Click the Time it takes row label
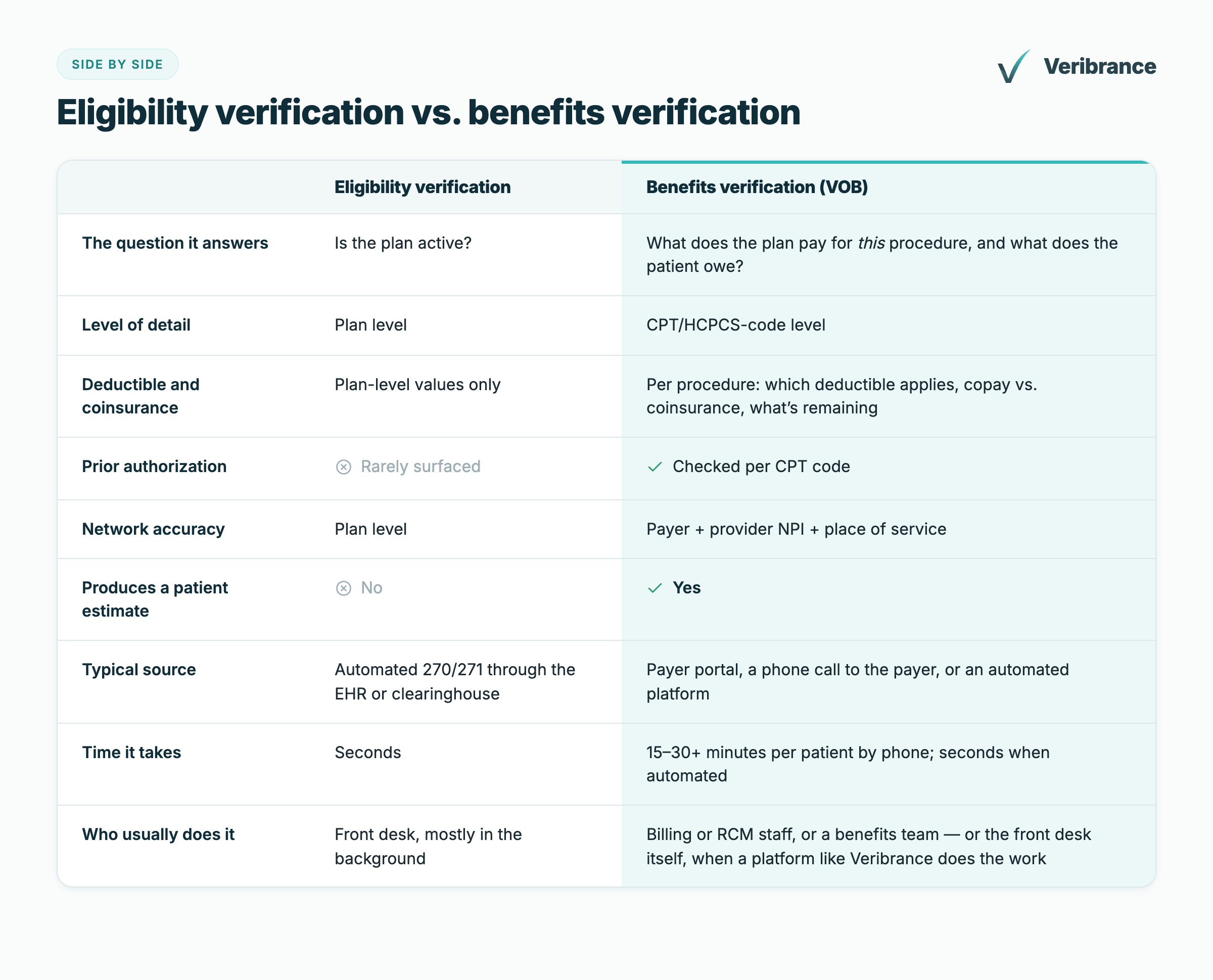This screenshot has width=1213, height=980. click(131, 753)
